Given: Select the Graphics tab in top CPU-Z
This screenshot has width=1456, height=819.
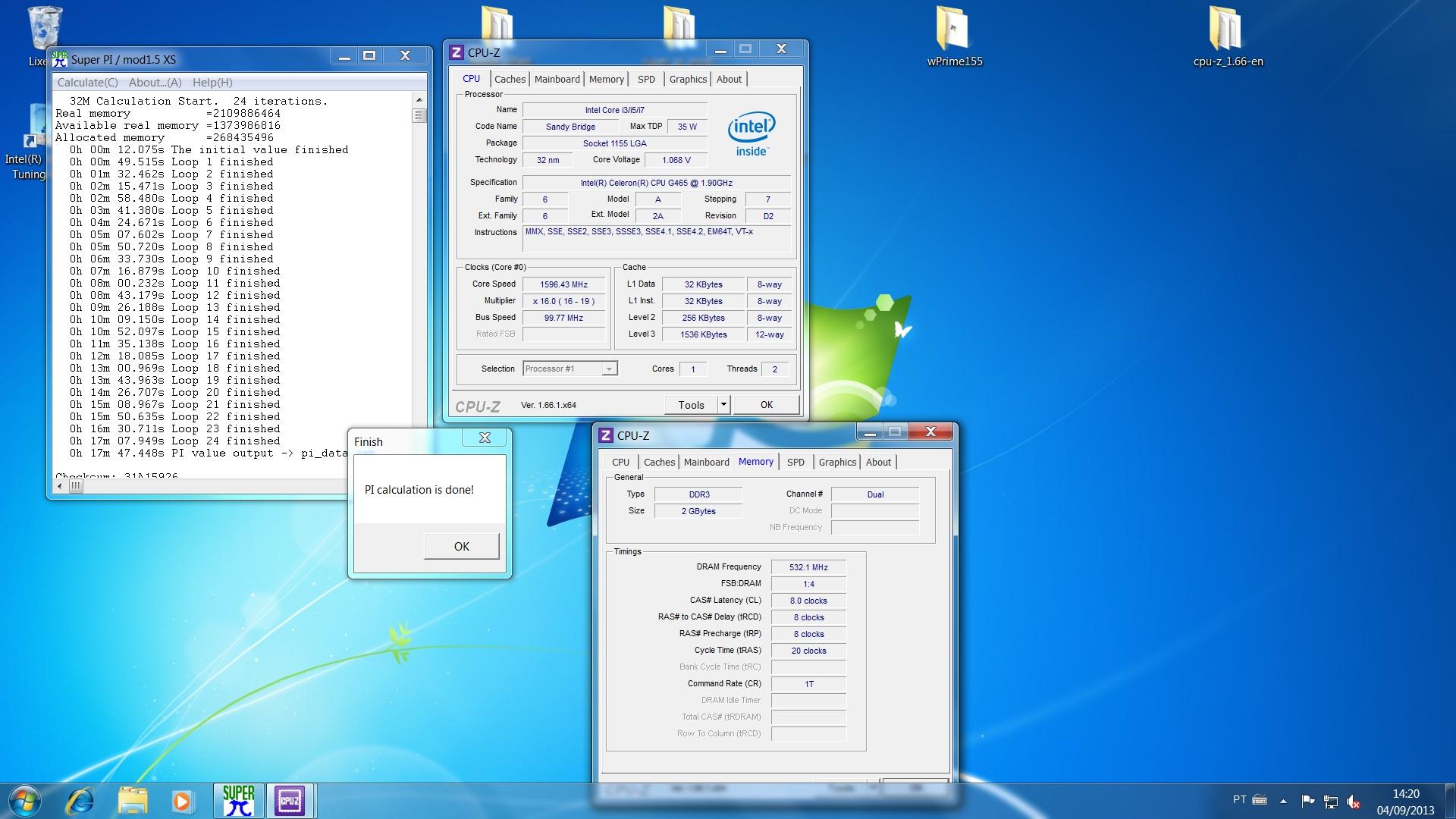Looking at the screenshot, I should 688,79.
